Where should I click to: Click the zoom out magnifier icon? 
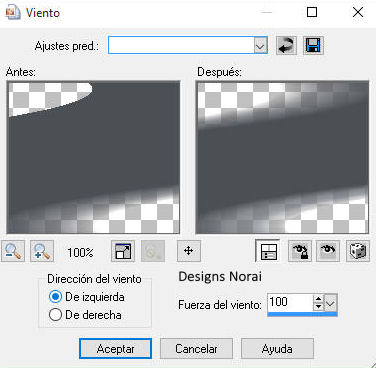(13, 251)
